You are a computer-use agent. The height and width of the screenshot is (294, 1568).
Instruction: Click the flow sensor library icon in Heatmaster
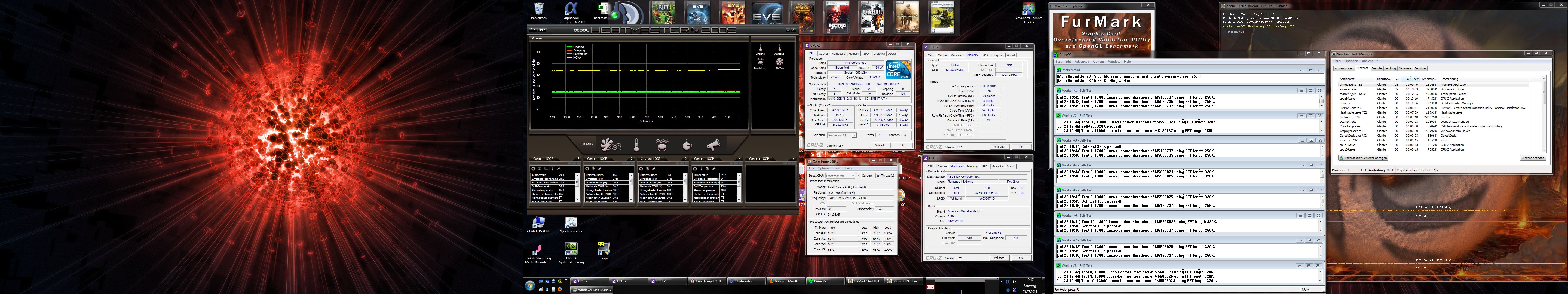(x=662, y=145)
